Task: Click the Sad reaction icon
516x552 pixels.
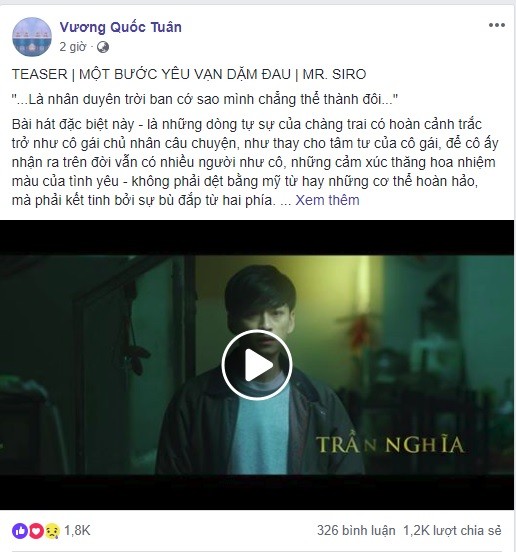Action: coord(52,531)
